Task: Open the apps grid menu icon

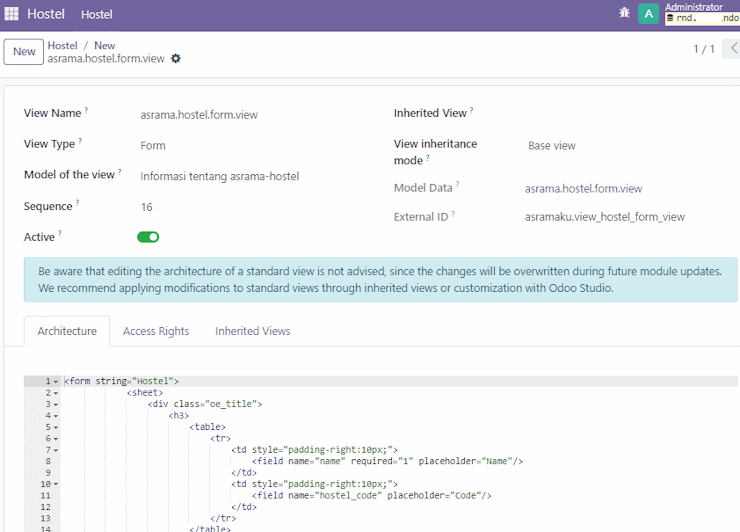Action: 11,14
